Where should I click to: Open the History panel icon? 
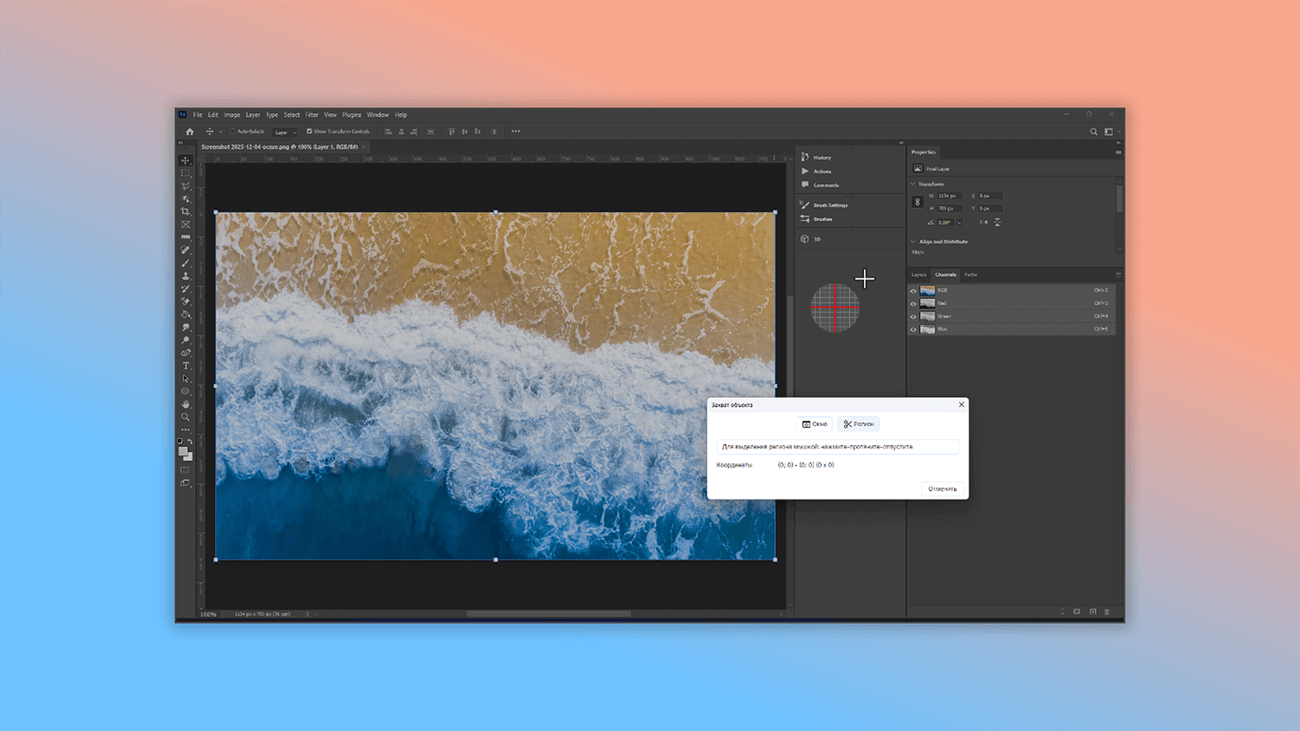805,157
